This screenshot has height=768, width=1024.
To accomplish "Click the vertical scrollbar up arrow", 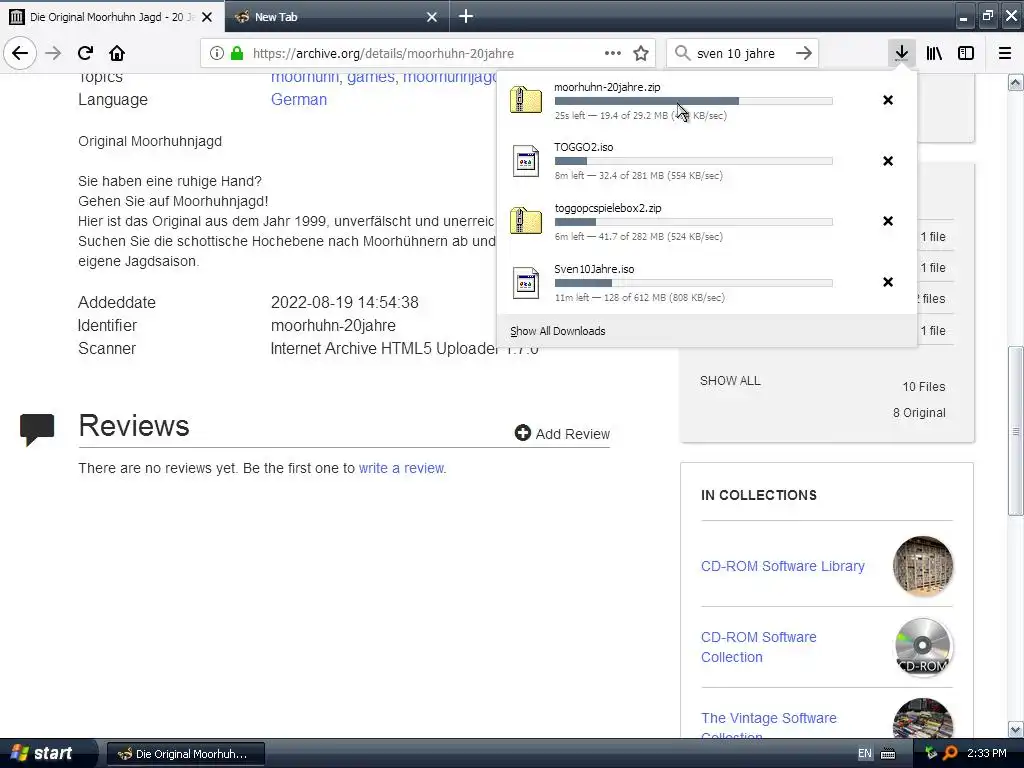I will tap(1016, 82).
